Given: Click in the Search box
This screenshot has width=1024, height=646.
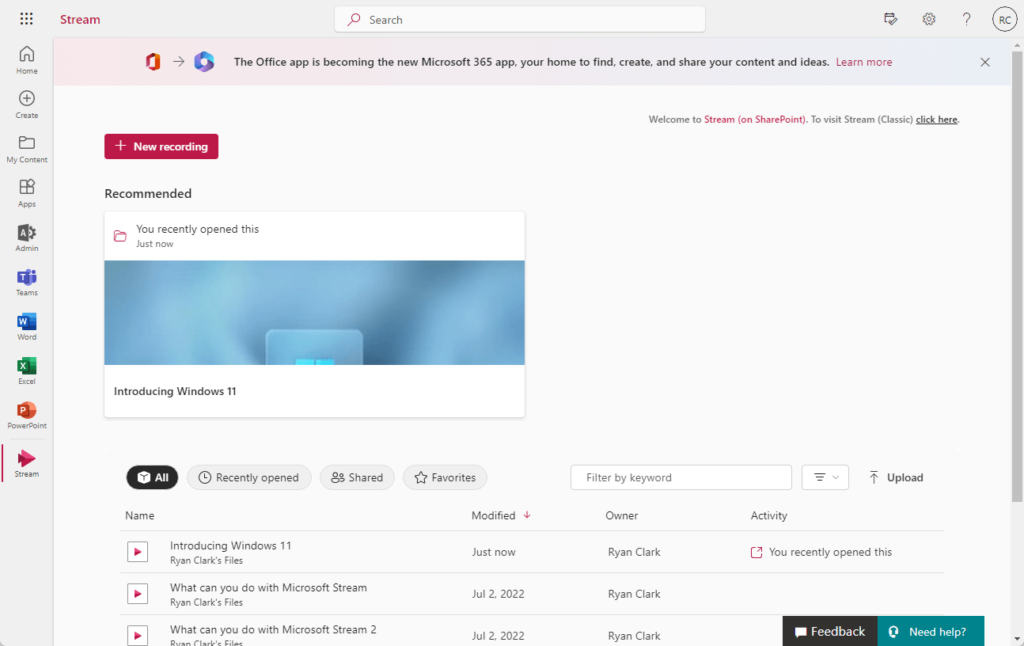Looking at the screenshot, I should click(x=520, y=20).
